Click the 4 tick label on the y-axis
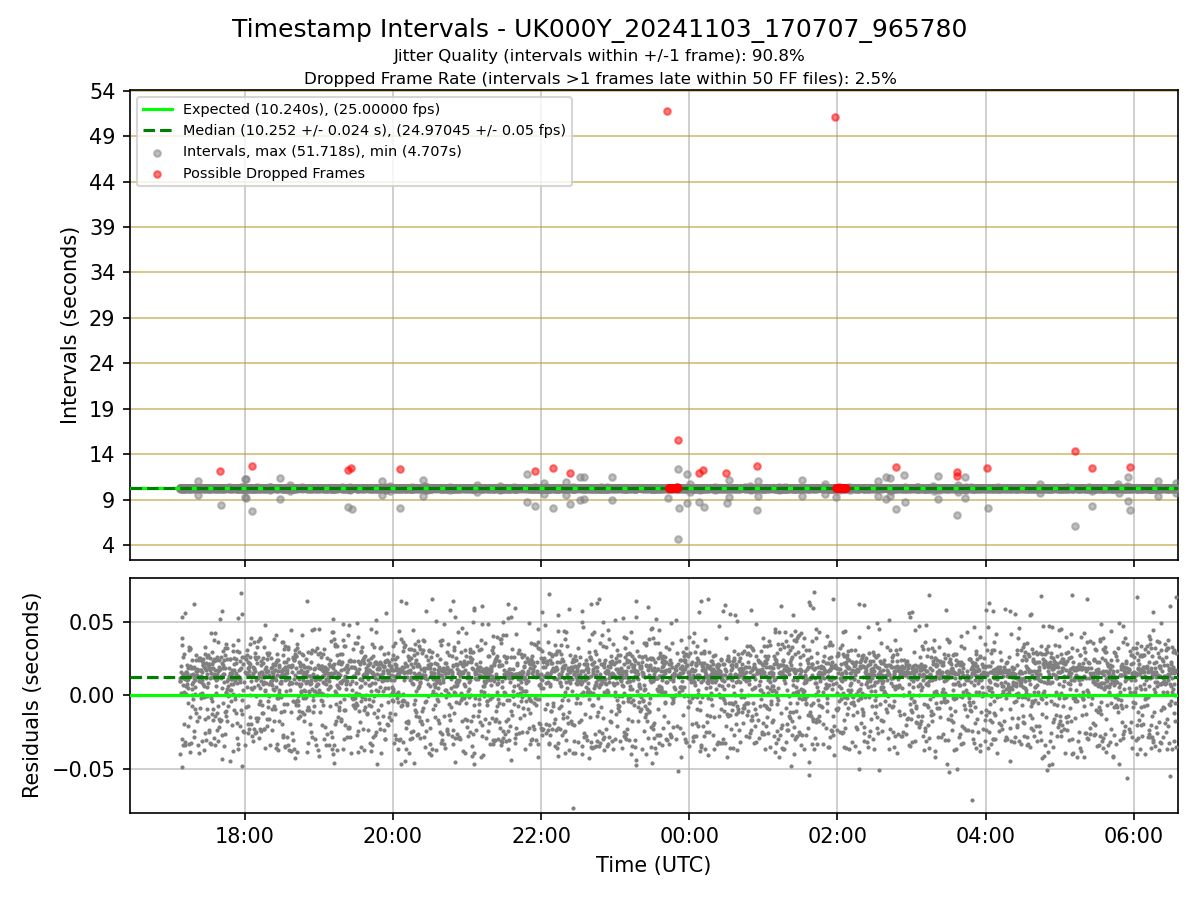The width and height of the screenshot is (1200, 900). click(x=110, y=545)
